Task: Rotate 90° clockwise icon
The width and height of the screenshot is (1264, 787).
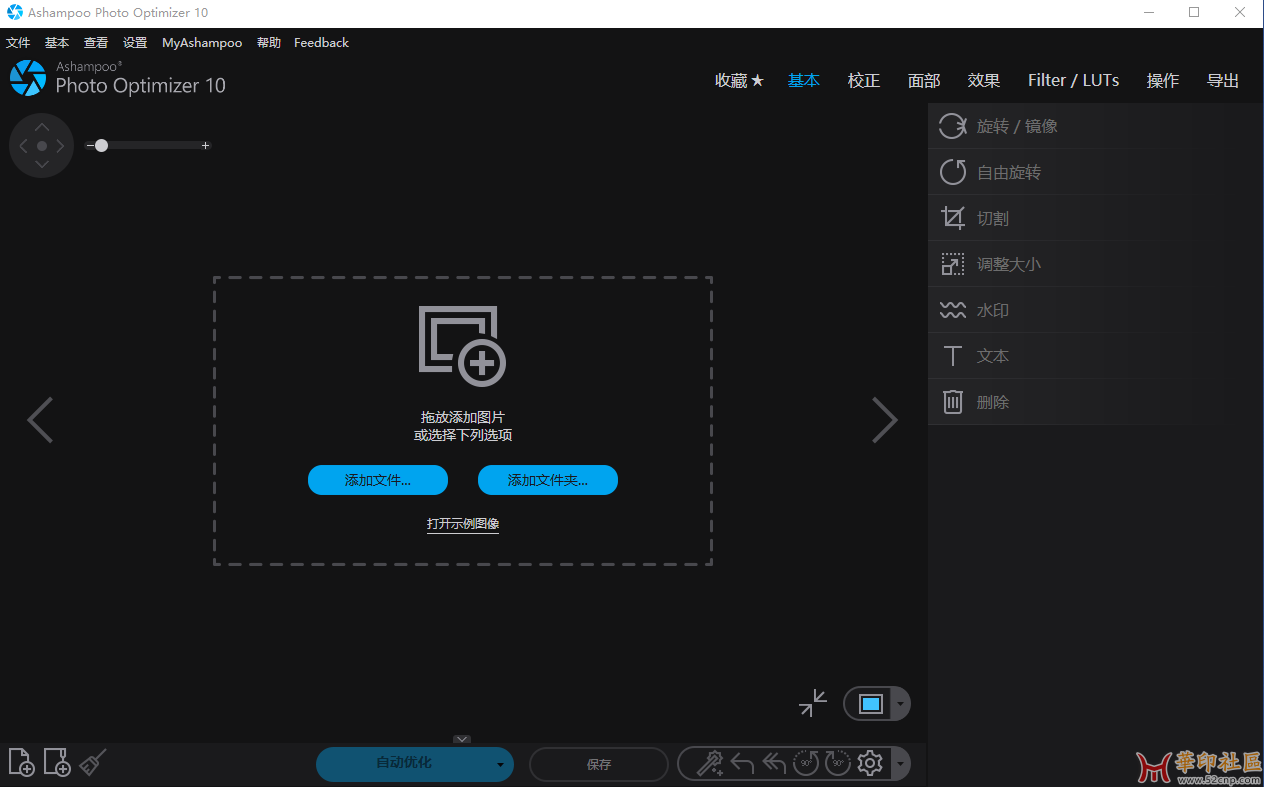Action: click(838, 764)
